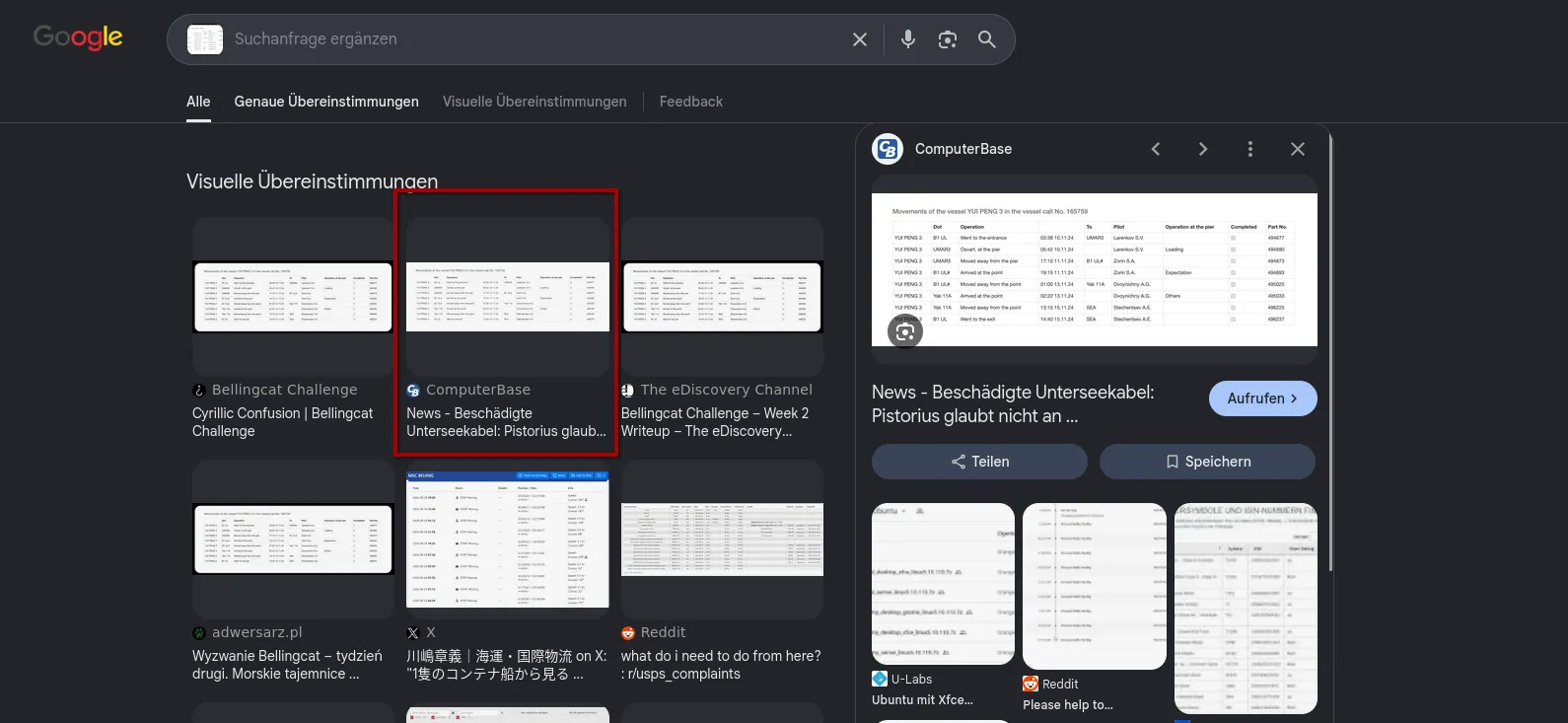
Task: Search within preview image using Lens overlay icon
Action: (x=905, y=331)
